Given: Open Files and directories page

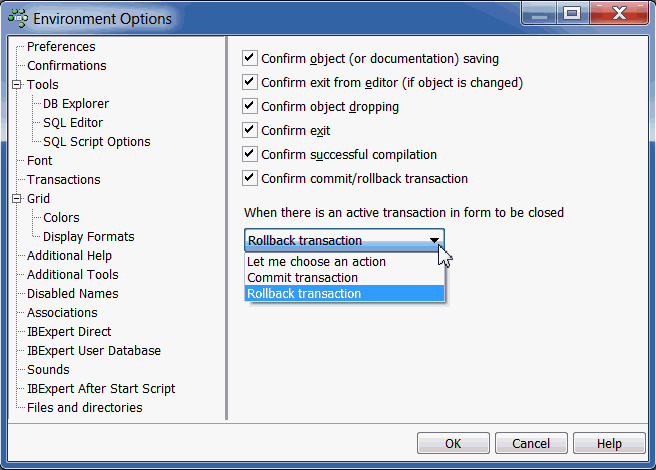Looking at the screenshot, I should [x=85, y=408].
